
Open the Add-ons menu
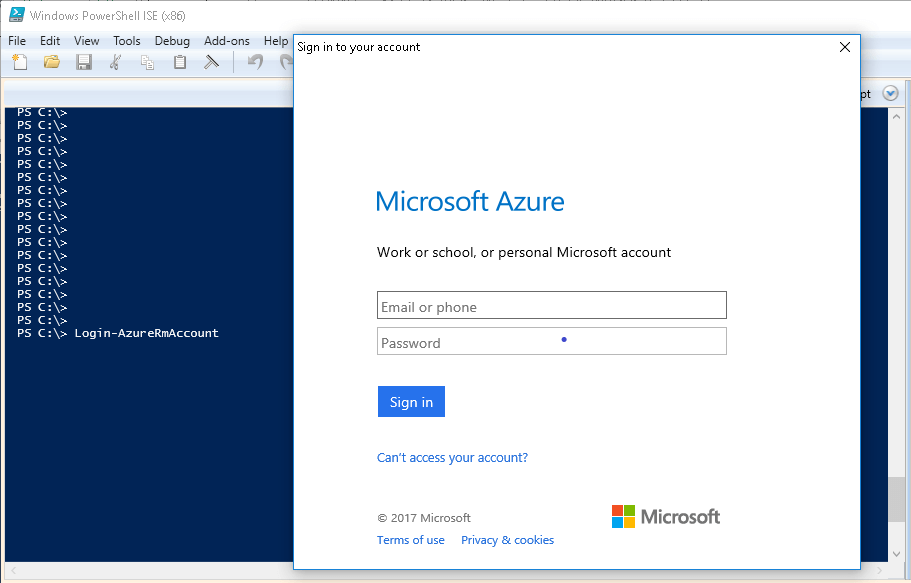pos(227,41)
